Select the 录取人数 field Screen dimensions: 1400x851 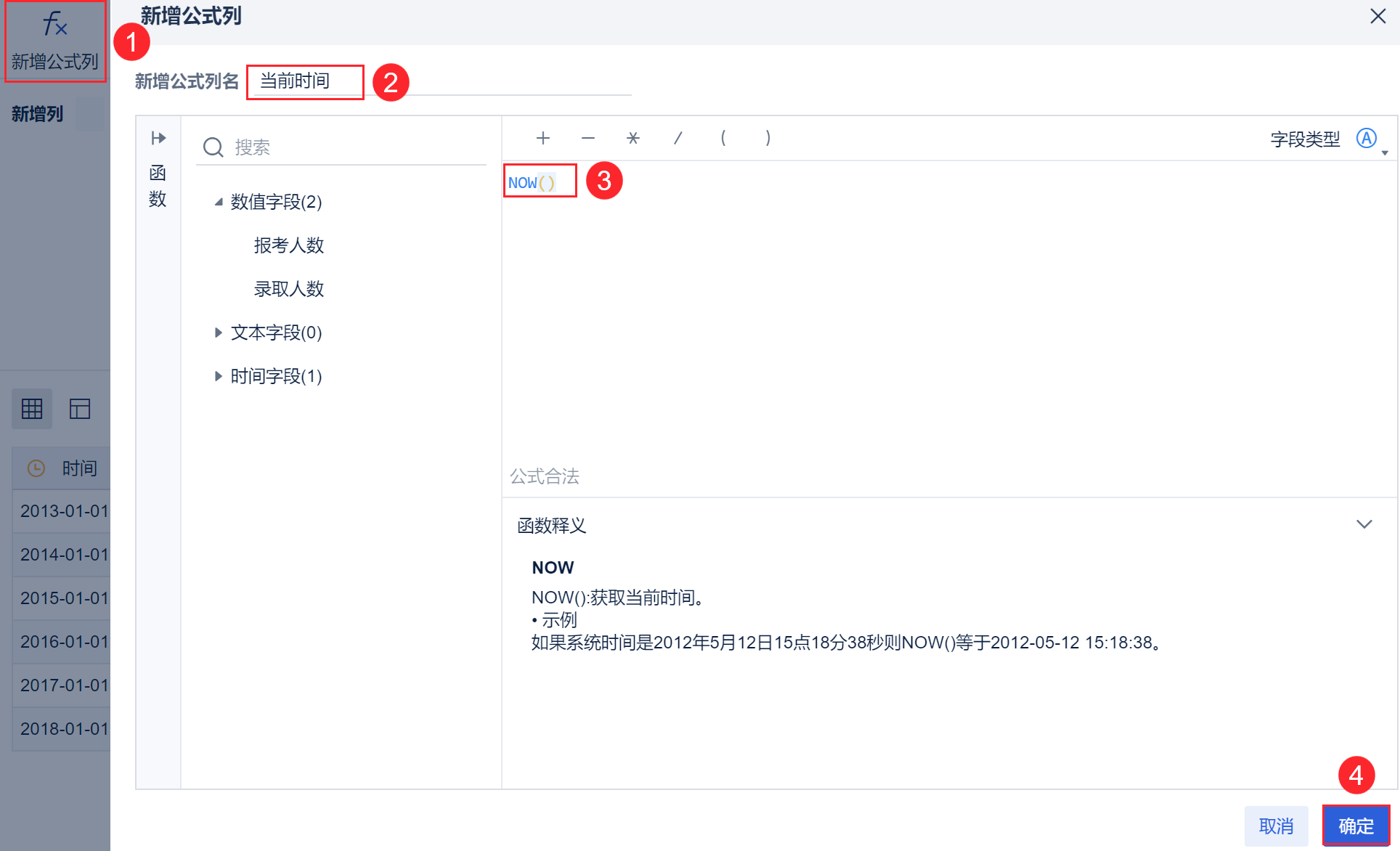click(289, 289)
